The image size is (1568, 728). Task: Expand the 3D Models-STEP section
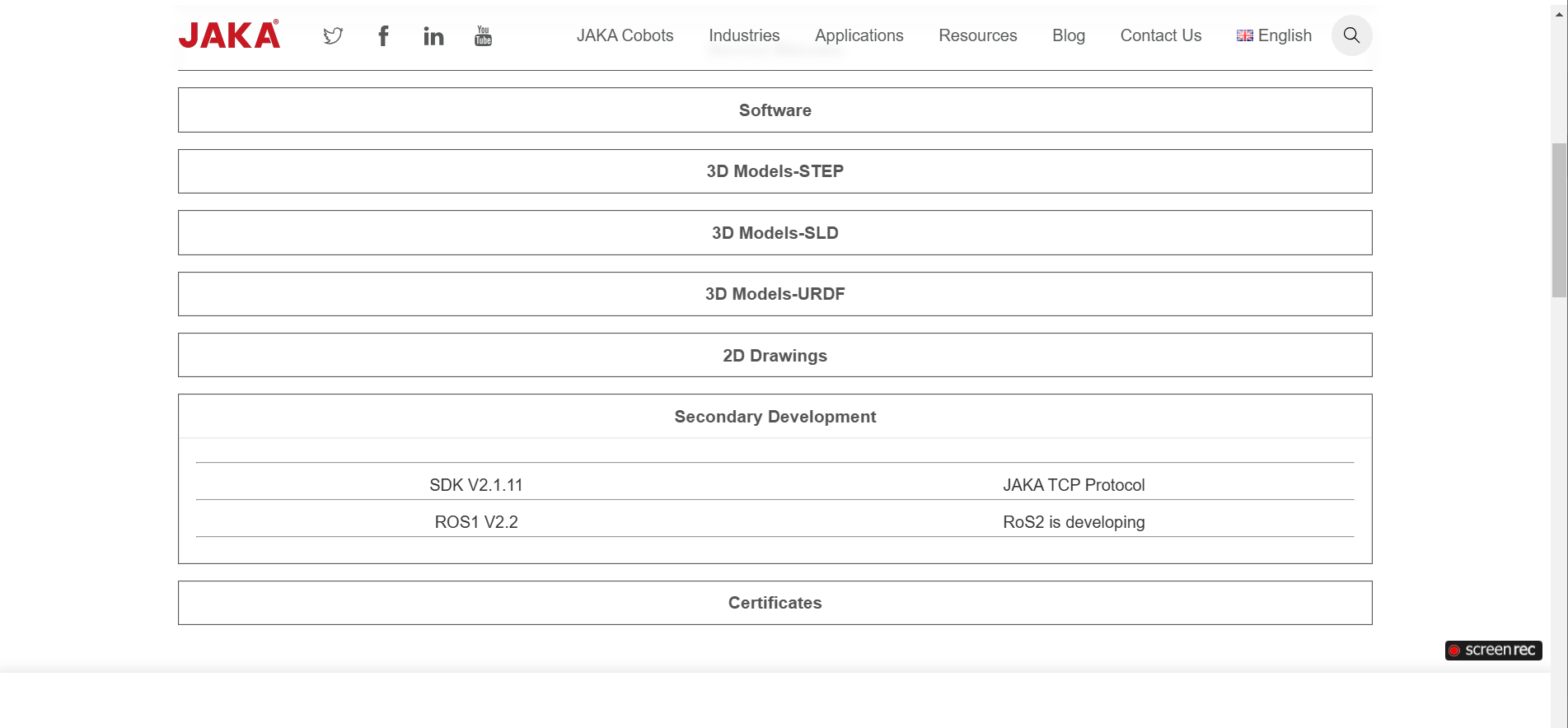pos(775,171)
